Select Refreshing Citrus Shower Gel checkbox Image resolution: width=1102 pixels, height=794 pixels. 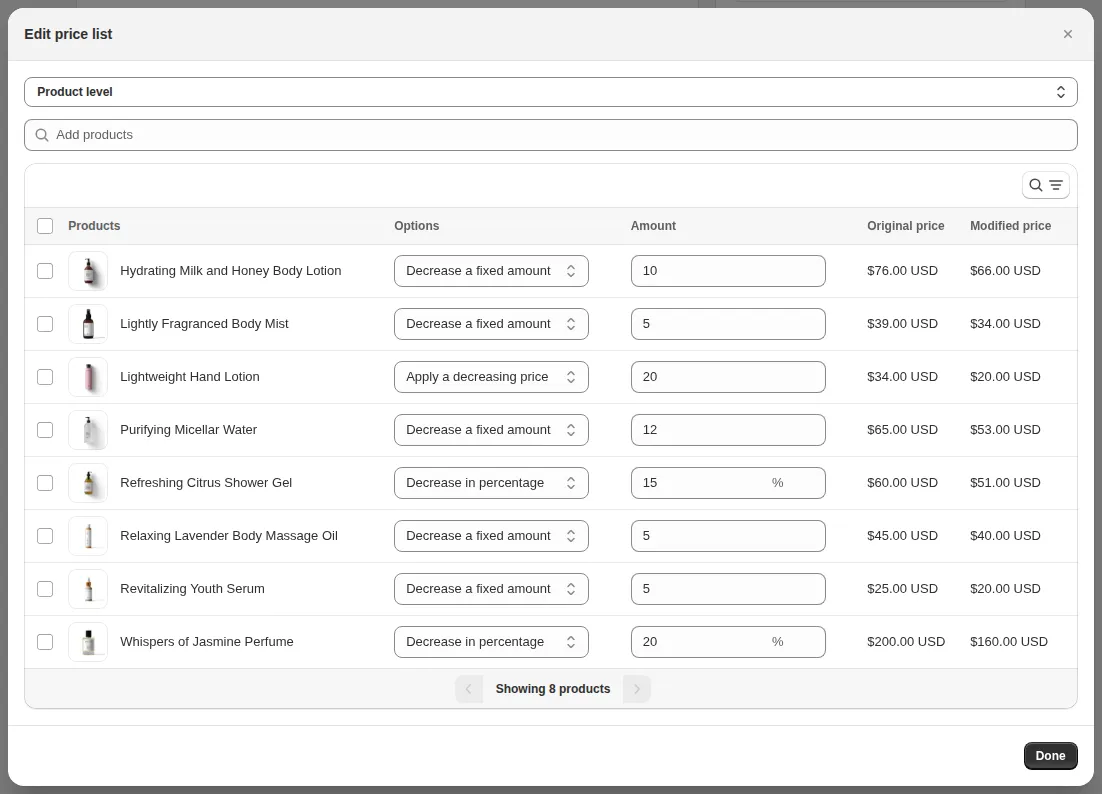[x=45, y=483]
